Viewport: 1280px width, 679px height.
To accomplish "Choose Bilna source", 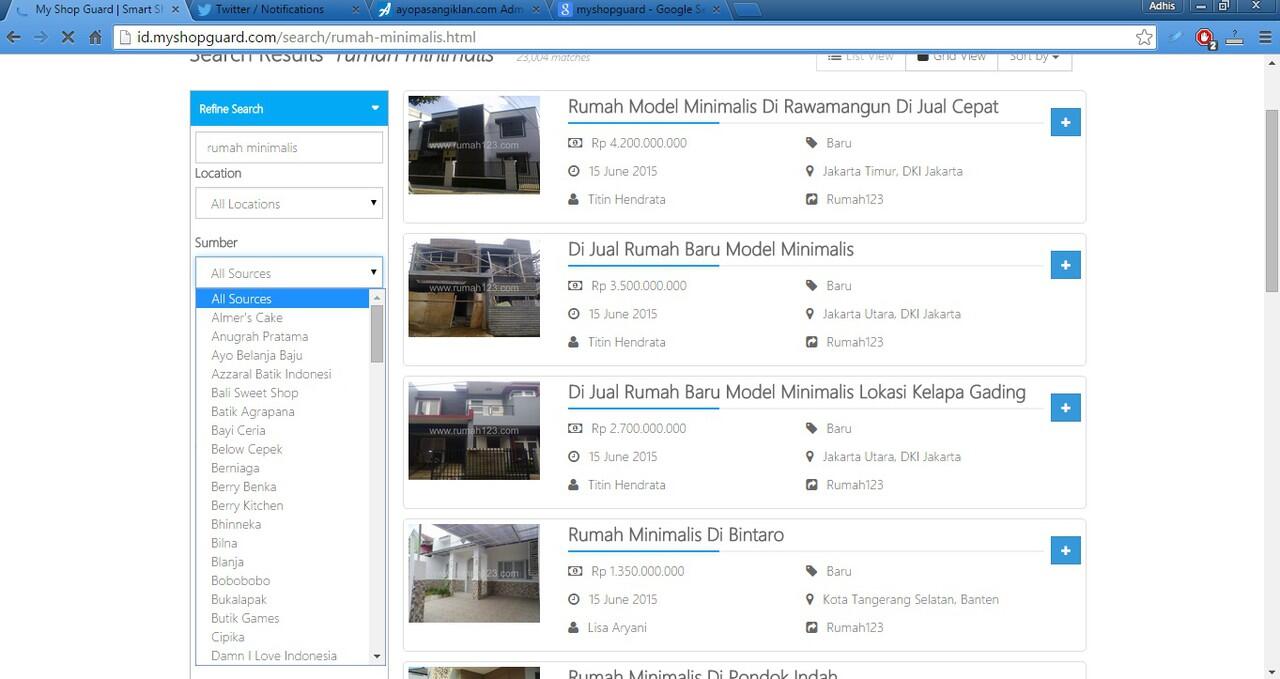I will [x=283, y=543].
